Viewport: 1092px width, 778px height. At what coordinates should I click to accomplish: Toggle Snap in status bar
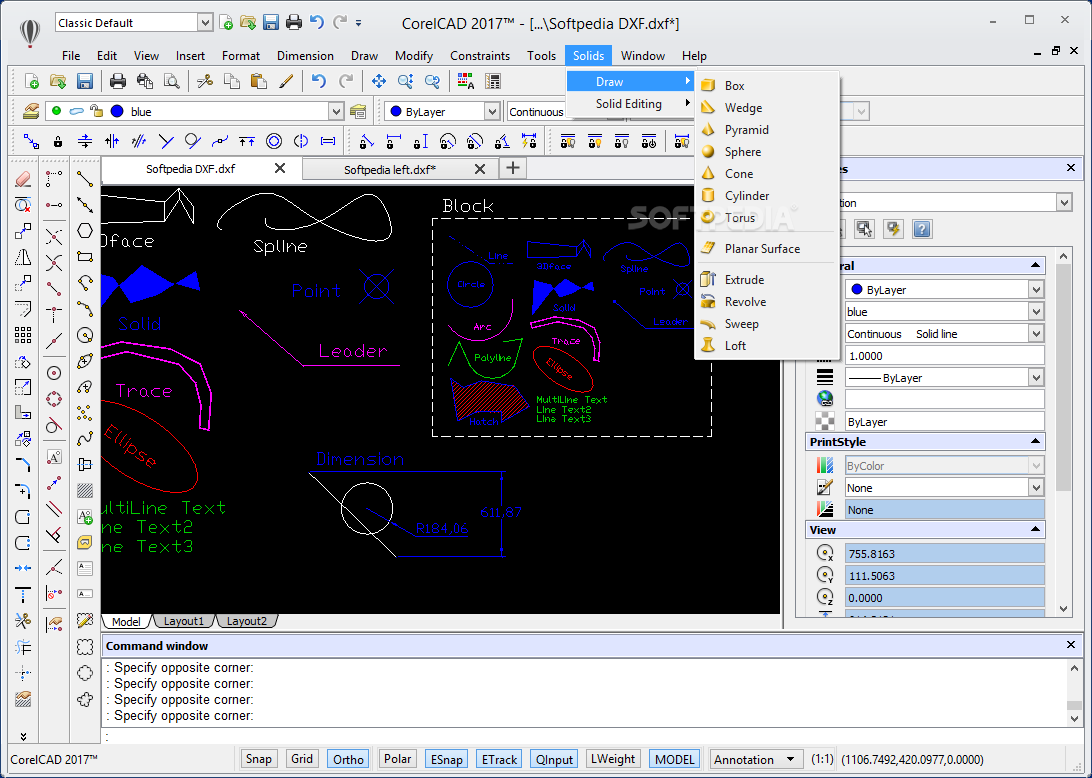pyautogui.click(x=258, y=759)
